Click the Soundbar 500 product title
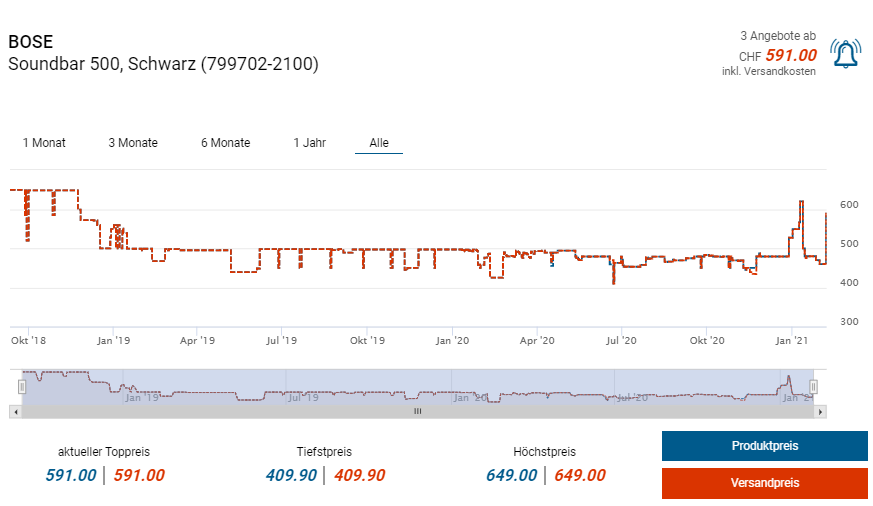 163,64
